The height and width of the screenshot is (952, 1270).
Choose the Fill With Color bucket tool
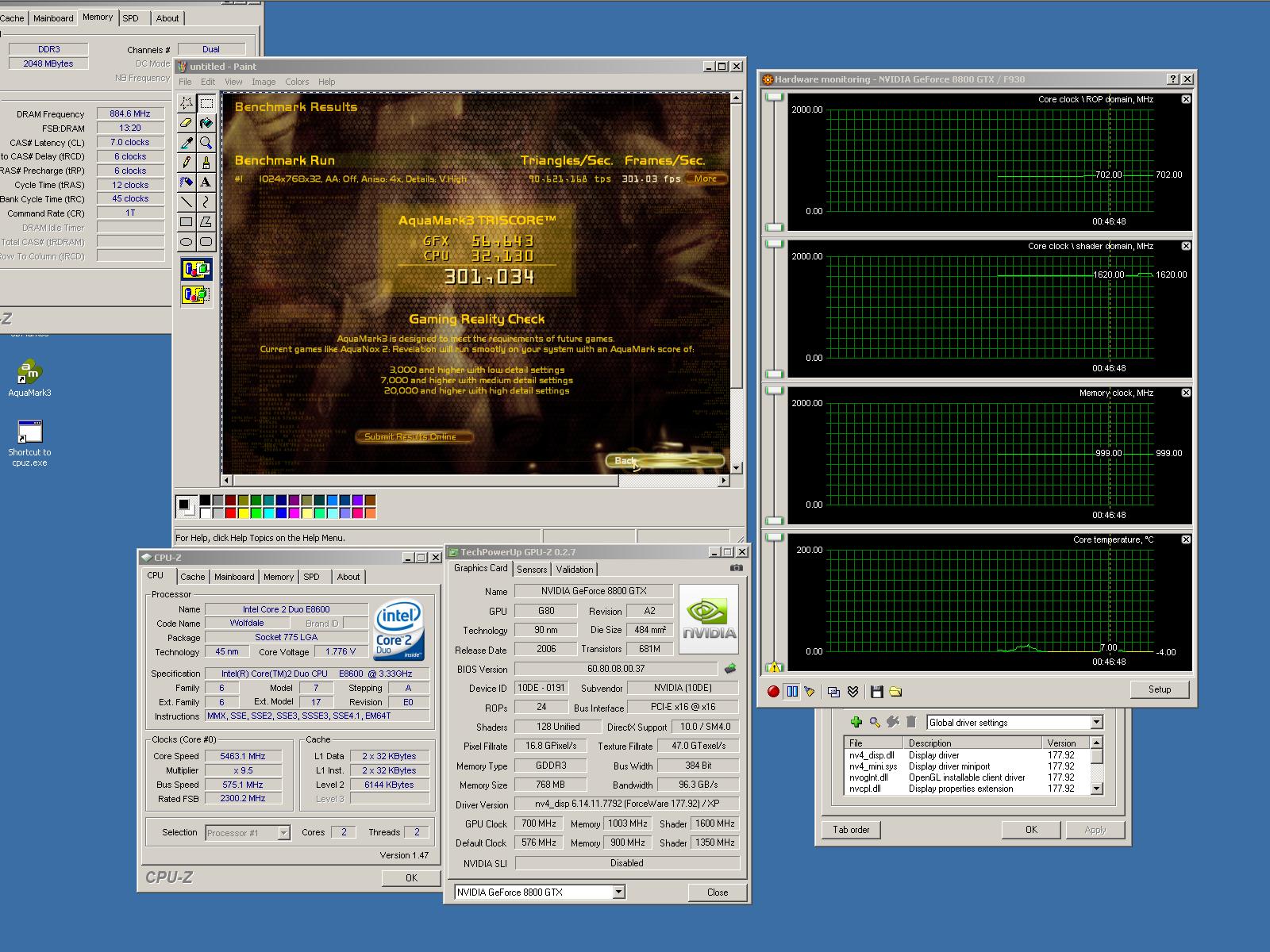tap(206, 123)
